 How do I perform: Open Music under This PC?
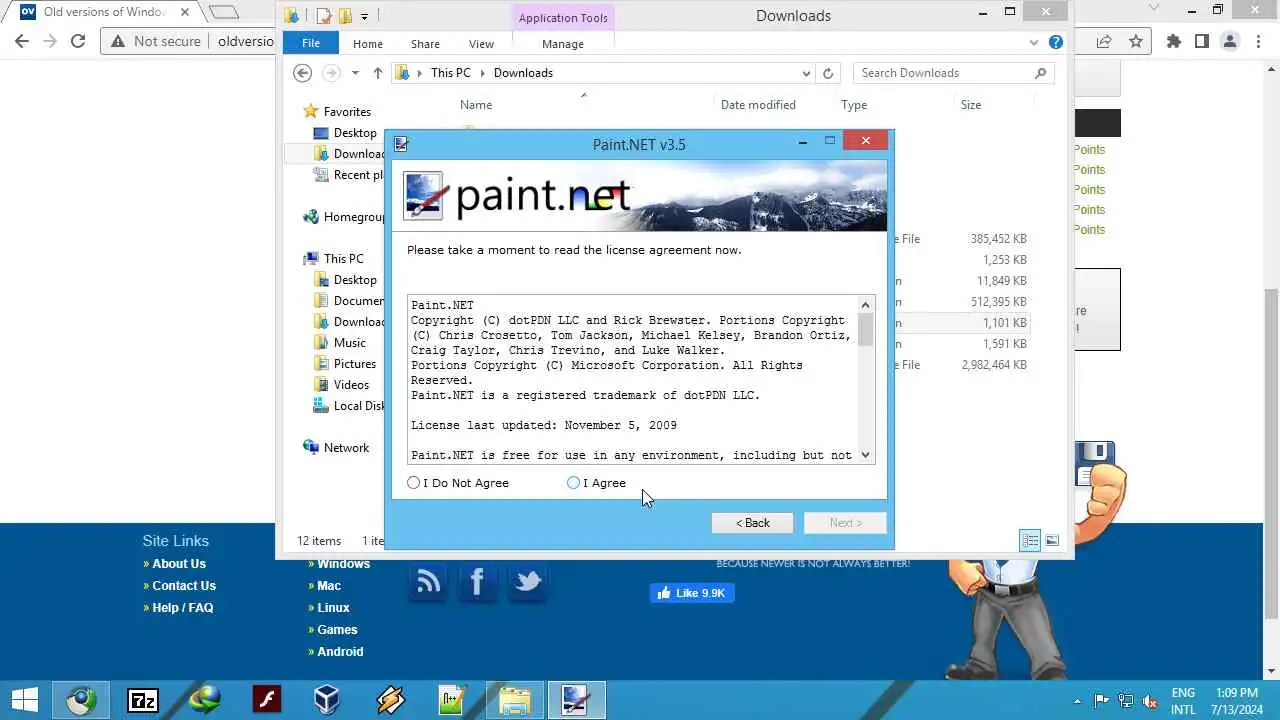pos(349,343)
